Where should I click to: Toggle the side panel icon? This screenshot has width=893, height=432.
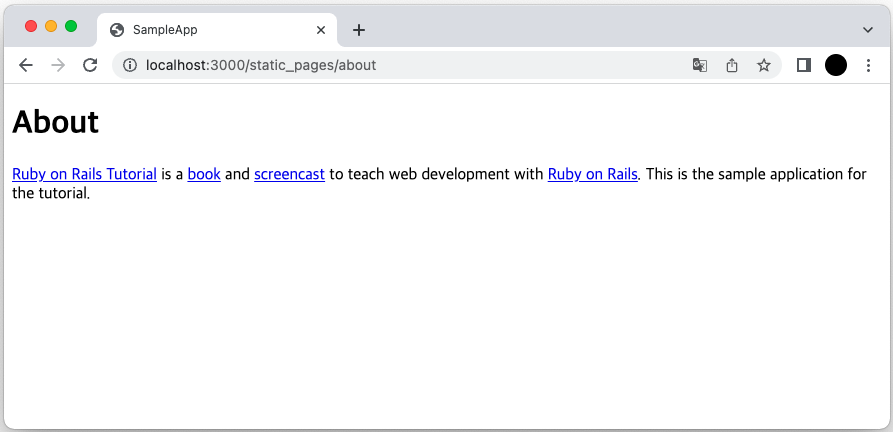coord(804,65)
